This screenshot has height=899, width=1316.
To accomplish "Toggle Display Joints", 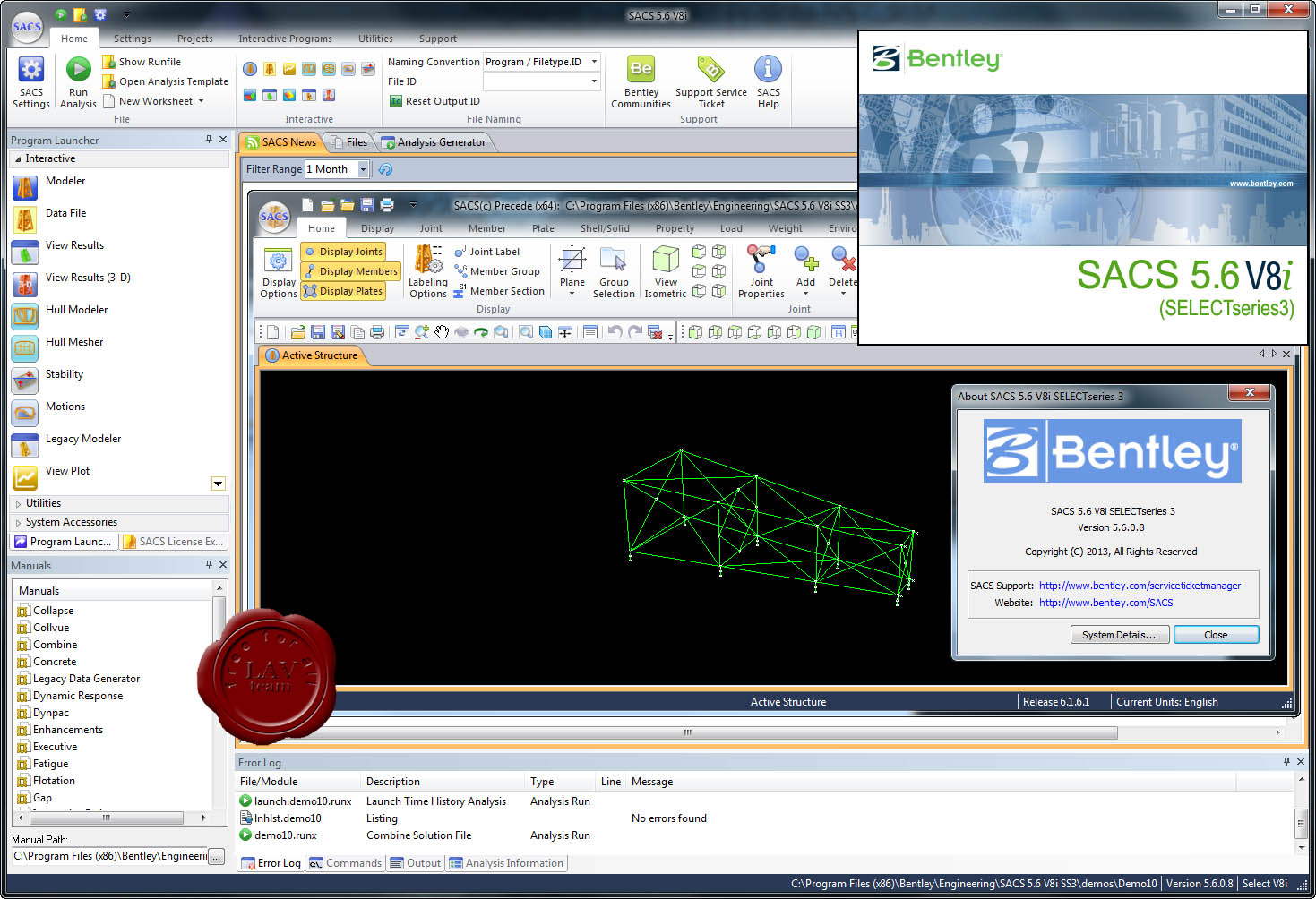I will [343, 252].
